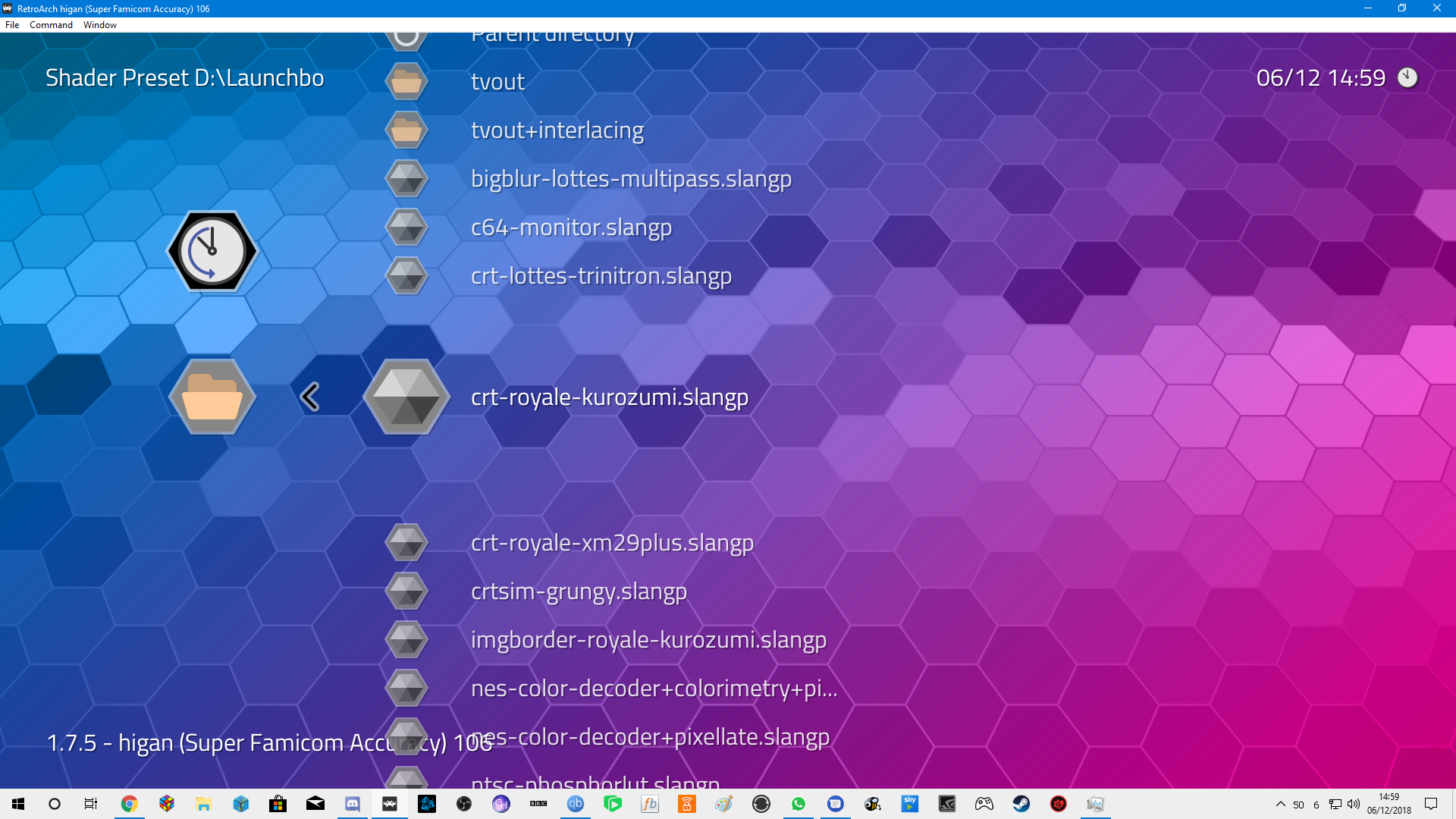The image size is (1456, 819).
Task: Open File Explorer from taskbar
Action: pyautogui.click(x=203, y=804)
